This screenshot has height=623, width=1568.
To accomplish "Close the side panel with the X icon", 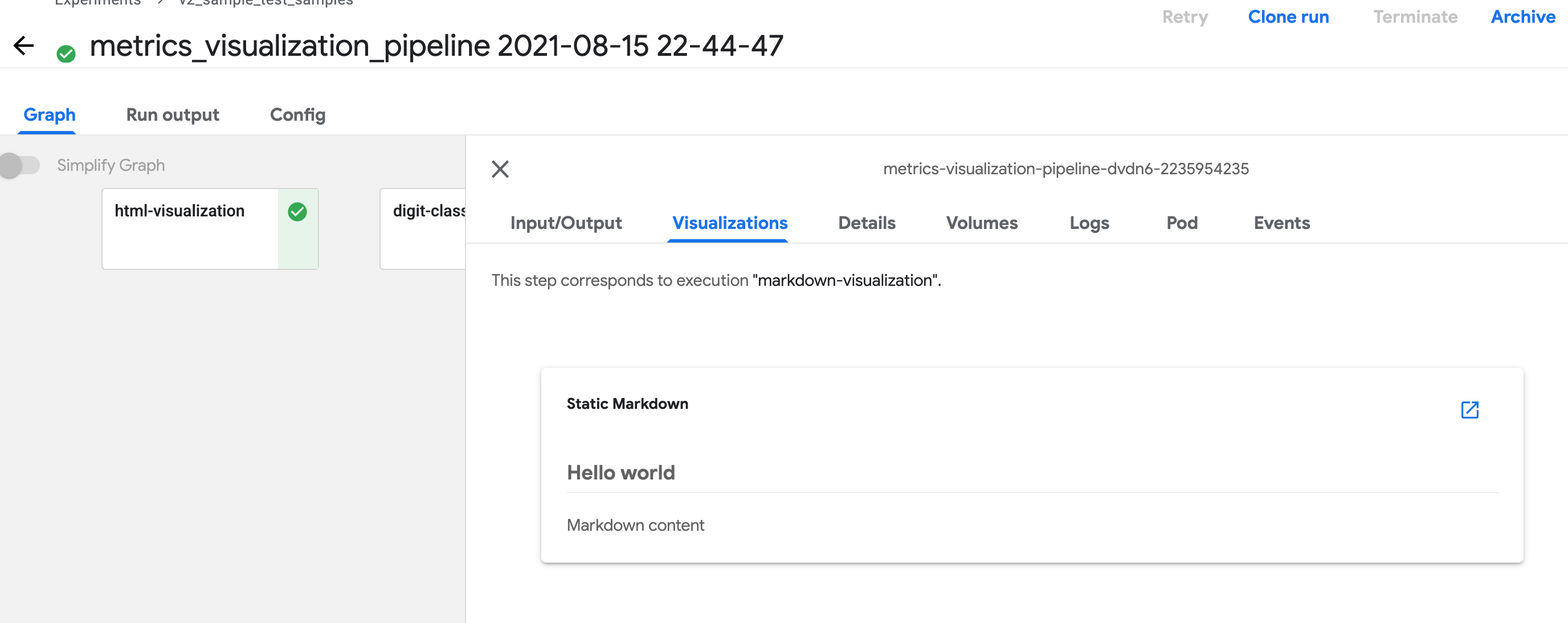I will click(500, 169).
